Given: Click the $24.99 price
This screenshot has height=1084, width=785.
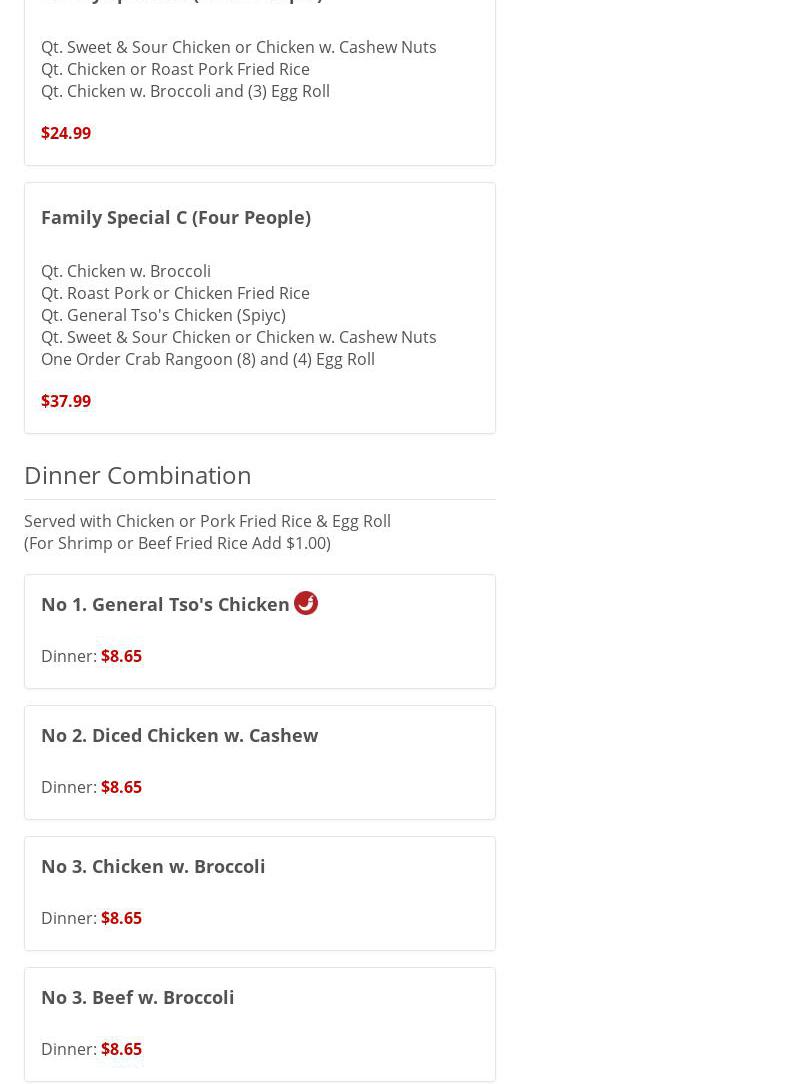Looking at the screenshot, I should (66, 133).
